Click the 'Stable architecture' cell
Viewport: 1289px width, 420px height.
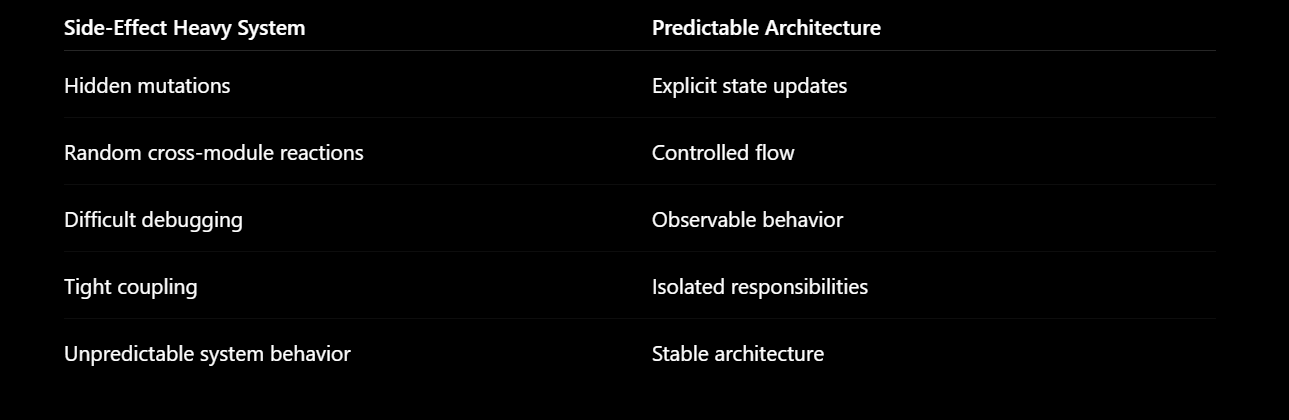tap(738, 354)
